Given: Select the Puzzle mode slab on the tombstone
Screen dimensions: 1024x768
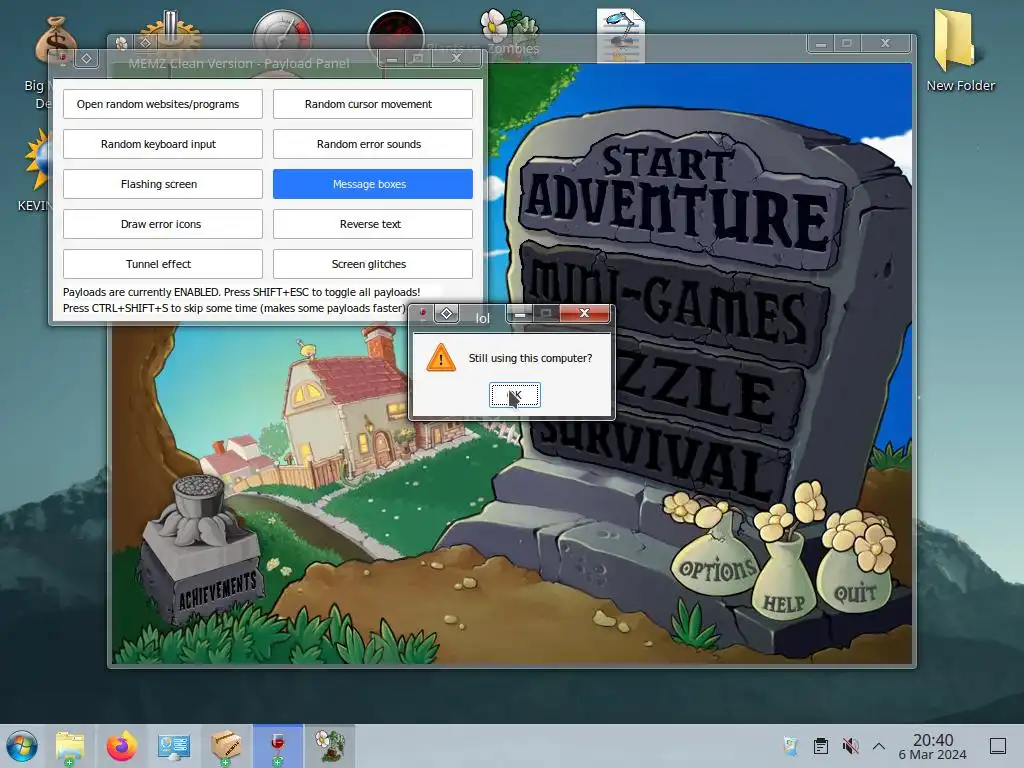Looking at the screenshot, I should pos(709,389).
